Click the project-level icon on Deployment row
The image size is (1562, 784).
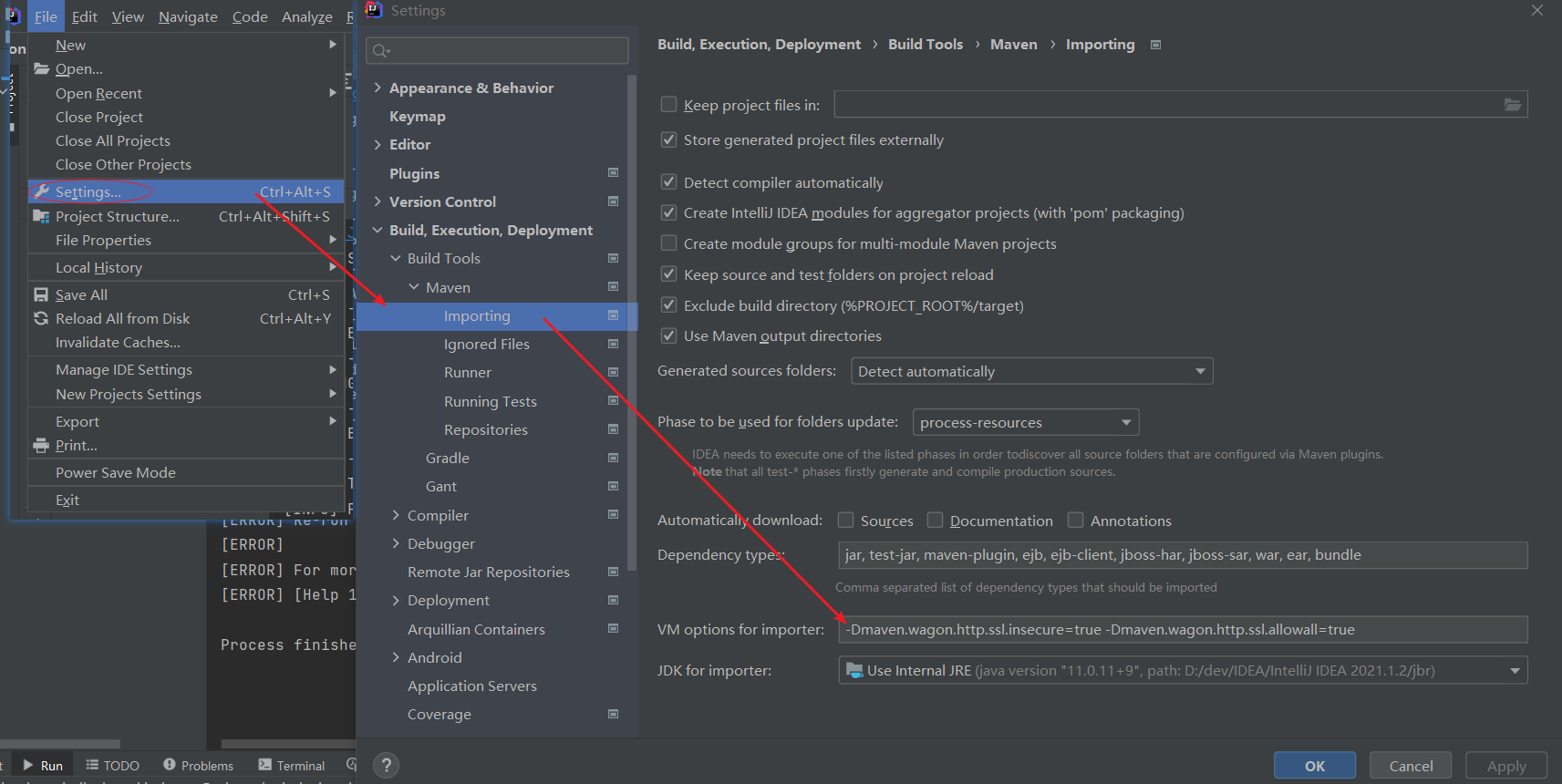click(613, 600)
